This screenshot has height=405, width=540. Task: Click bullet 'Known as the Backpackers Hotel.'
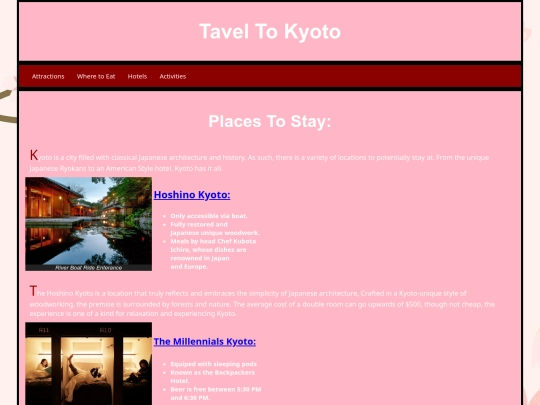pos(212,376)
